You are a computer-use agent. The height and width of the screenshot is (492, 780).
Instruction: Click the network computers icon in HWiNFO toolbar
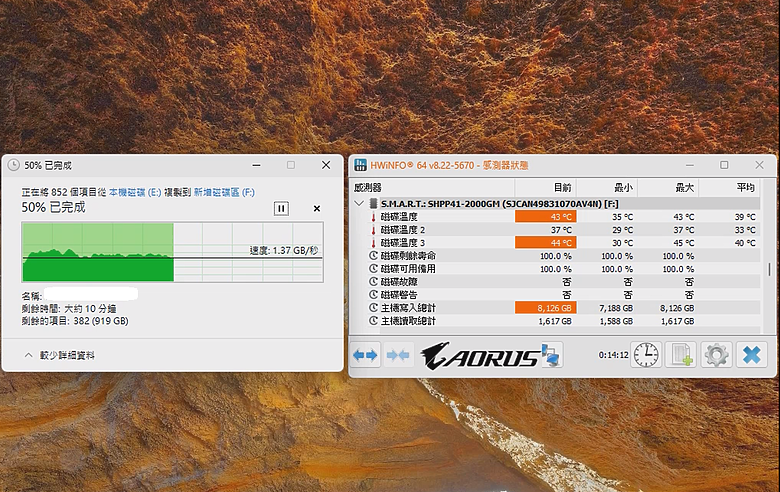551,355
